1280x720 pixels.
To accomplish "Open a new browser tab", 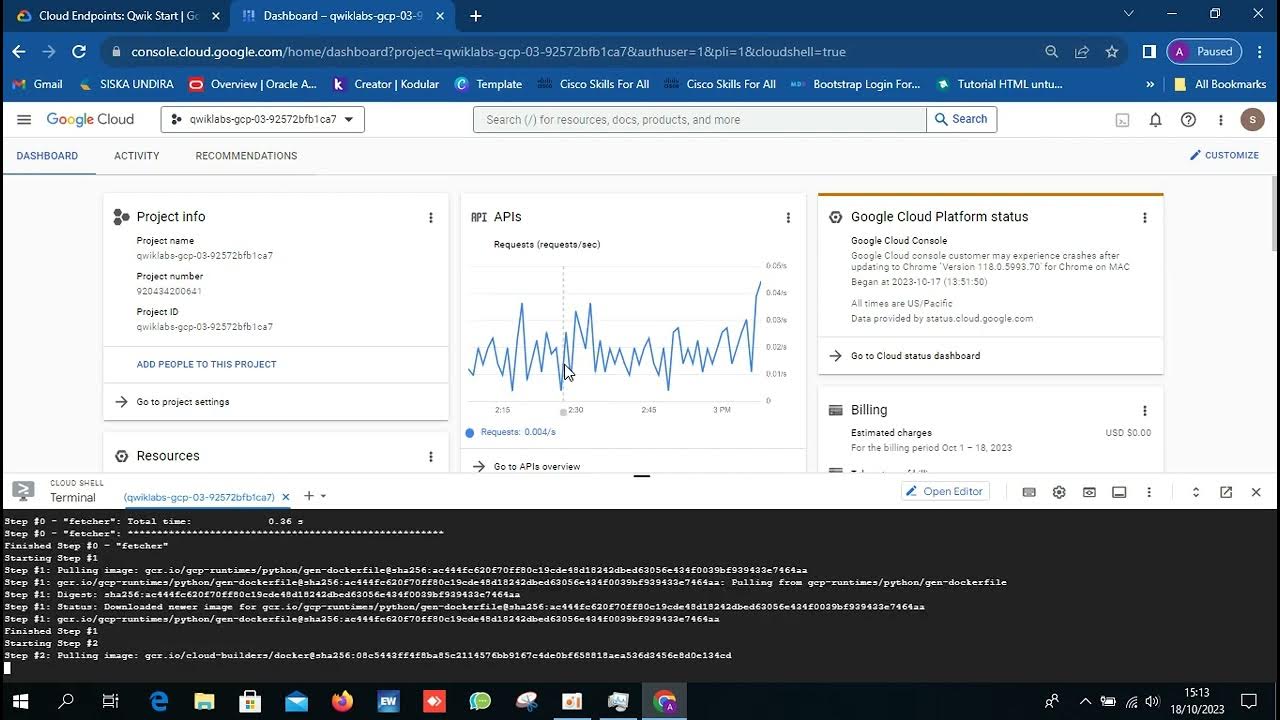I will pyautogui.click(x=476, y=16).
